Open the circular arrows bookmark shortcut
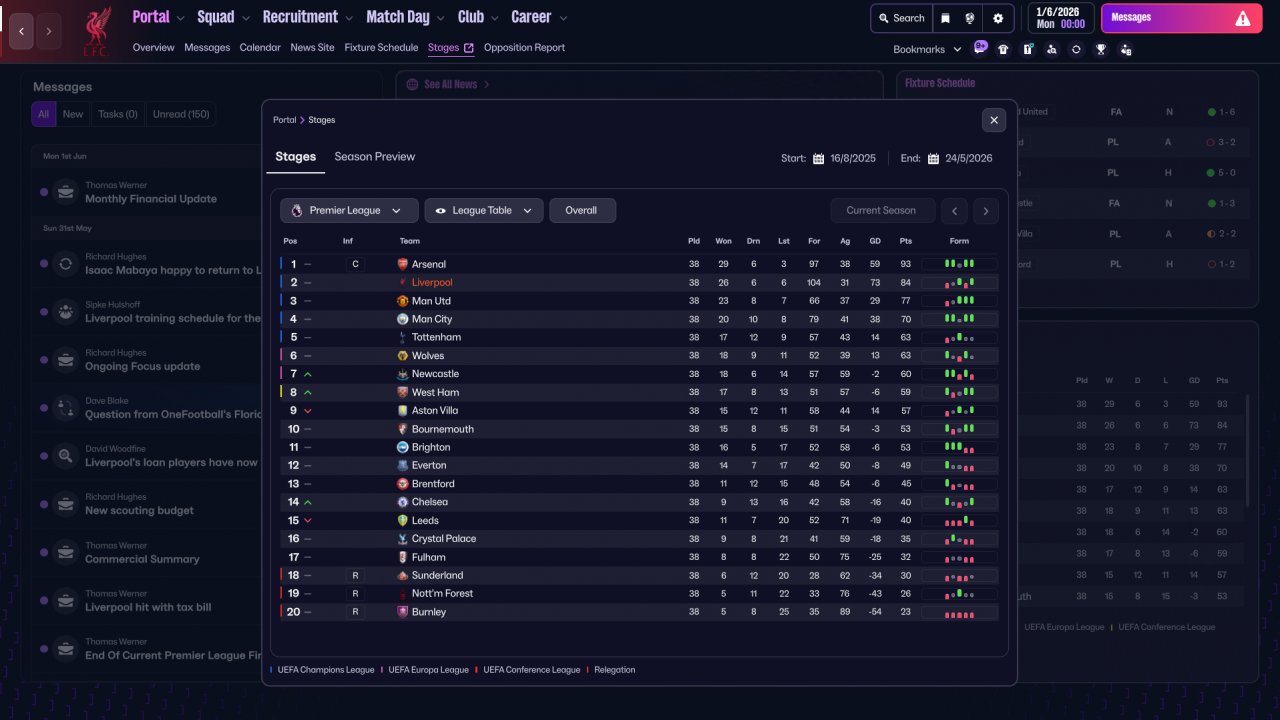Viewport: 1280px width, 720px height. pyautogui.click(x=1076, y=49)
